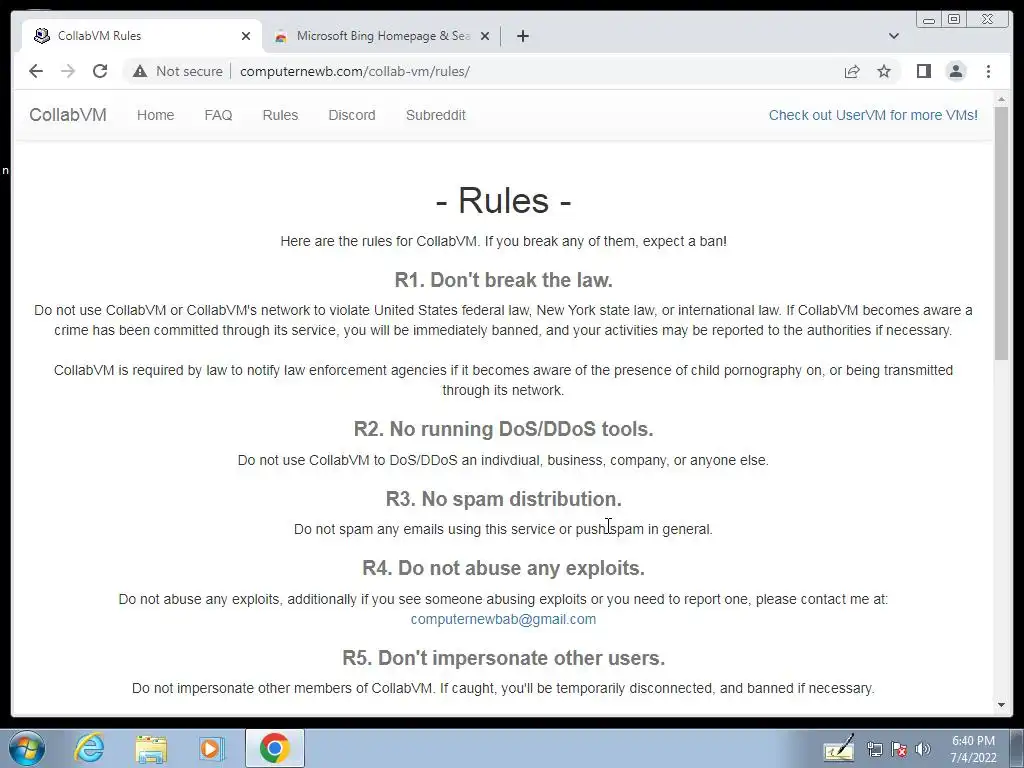The height and width of the screenshot is (768, 1024).
Task: Click the scrollbar up arrow
Action: (x=1001, y=100)
